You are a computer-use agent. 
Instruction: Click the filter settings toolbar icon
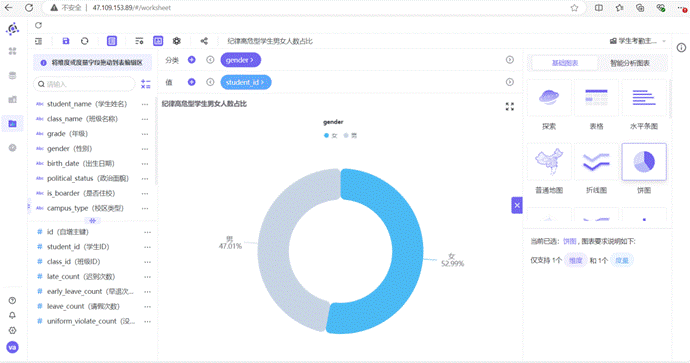point(139,41)
